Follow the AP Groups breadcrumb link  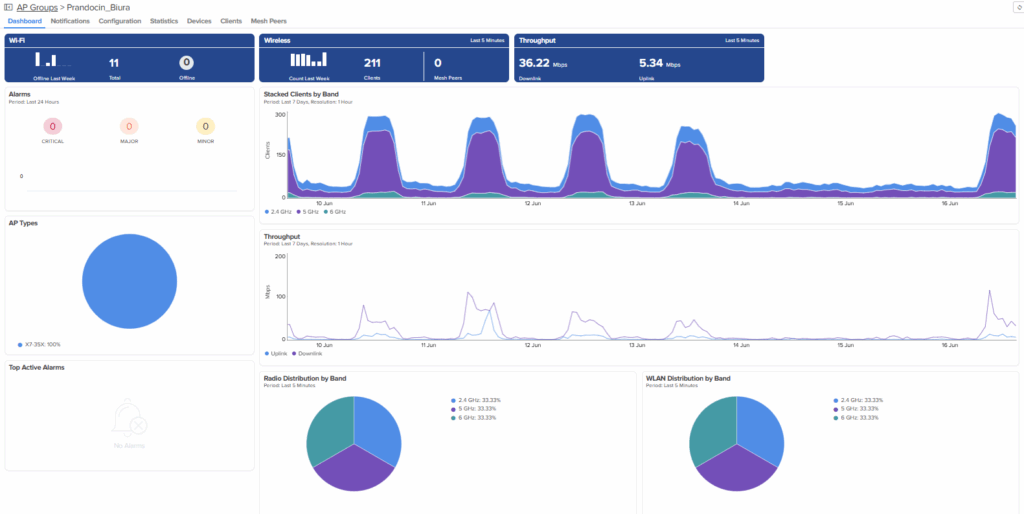coord(38,7)
